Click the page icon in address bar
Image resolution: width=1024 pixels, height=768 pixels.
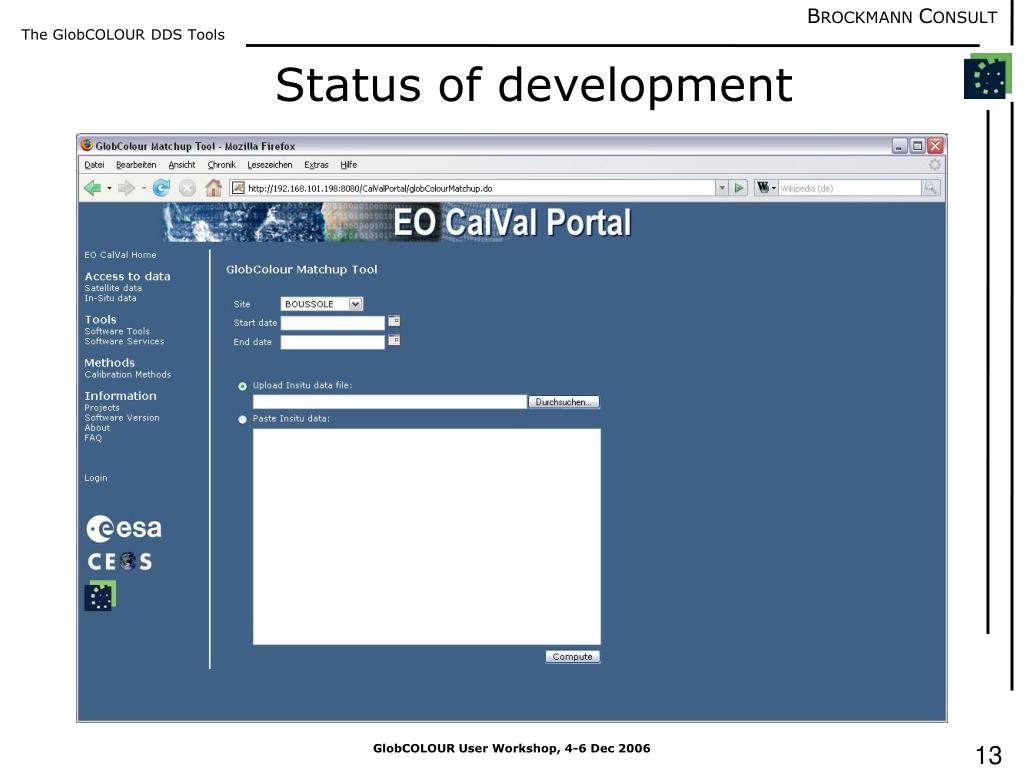click(238, 188)
